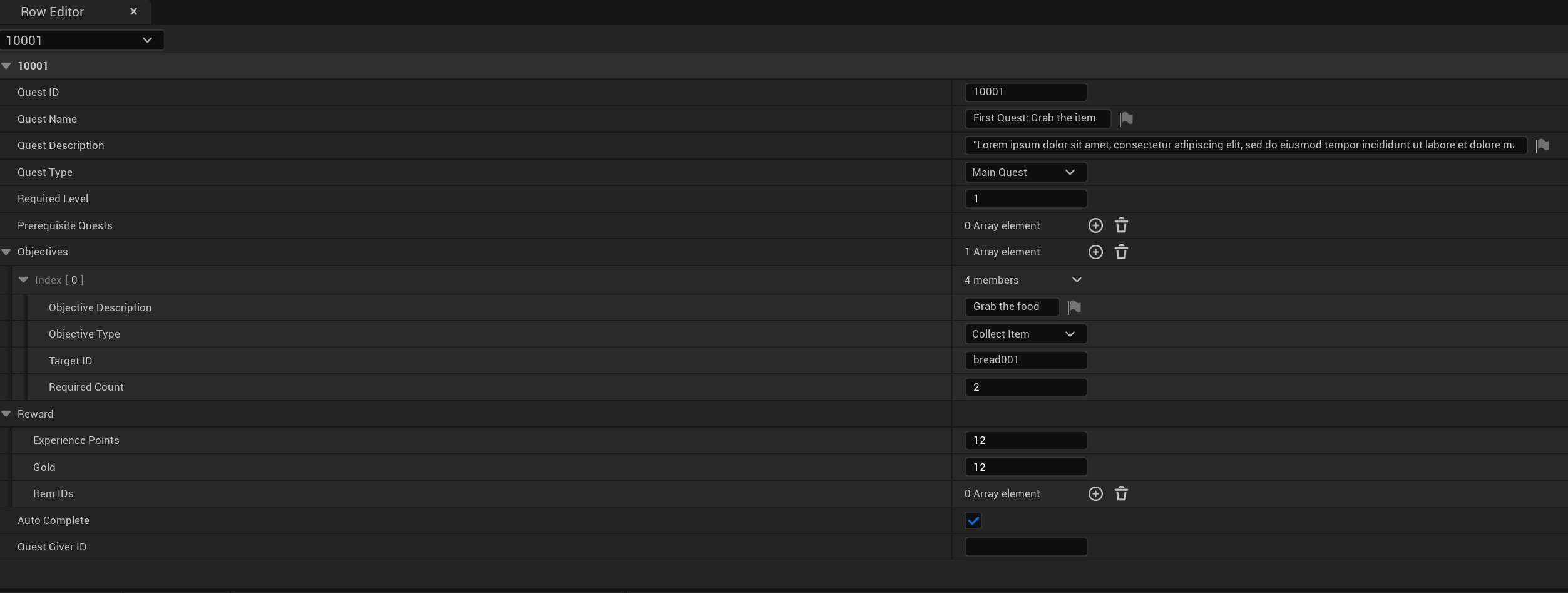Edit the Target ID field bread001
The image size is (1568, 593).
coord(1025,360)
